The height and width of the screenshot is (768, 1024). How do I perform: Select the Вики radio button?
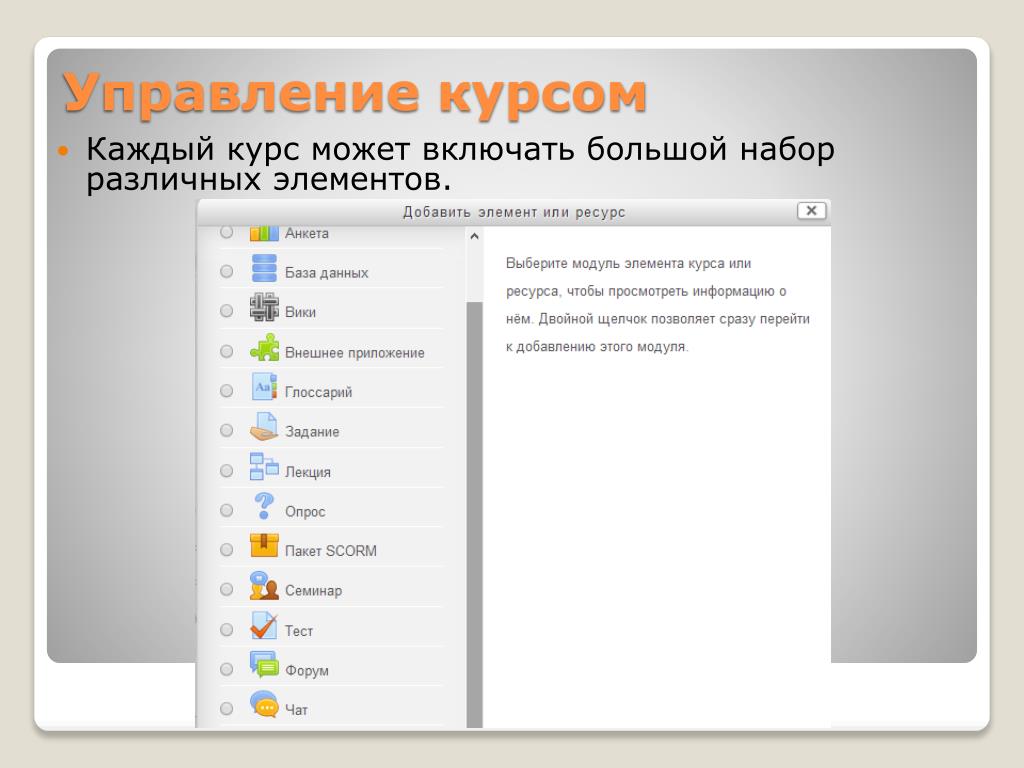point(227,311)
